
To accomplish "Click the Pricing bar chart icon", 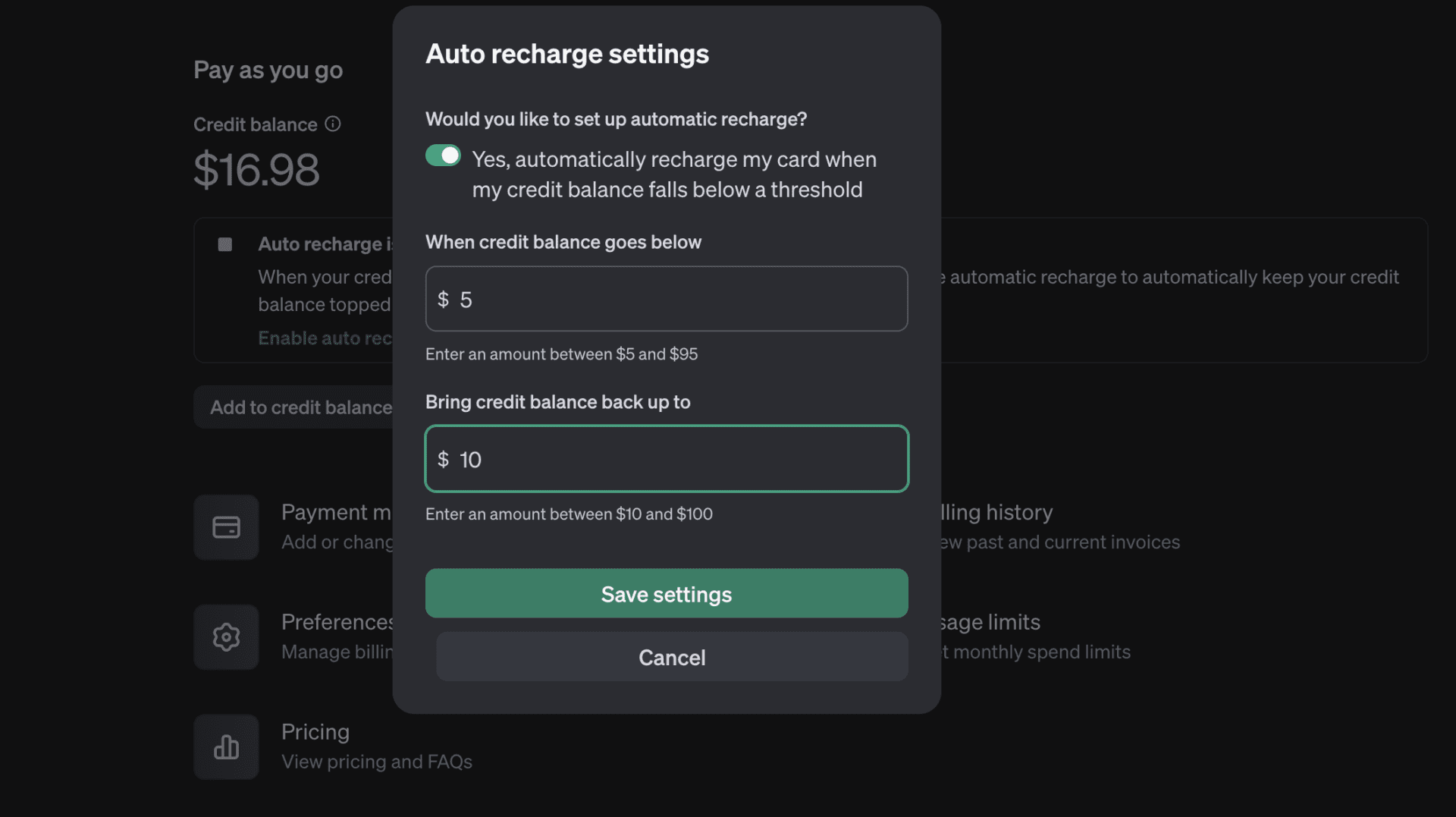I will click(226, 747).
